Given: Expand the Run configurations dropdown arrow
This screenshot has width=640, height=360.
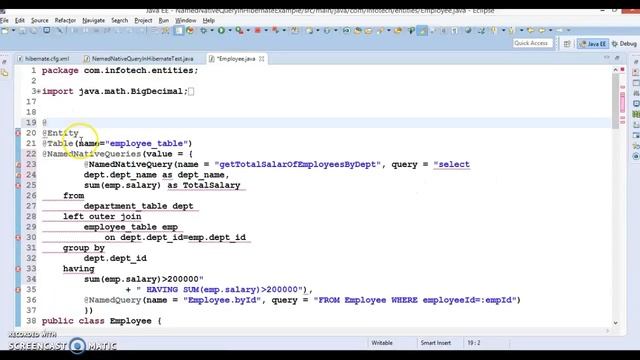Looking at the screenshot, I should click(x=229, y=31).
